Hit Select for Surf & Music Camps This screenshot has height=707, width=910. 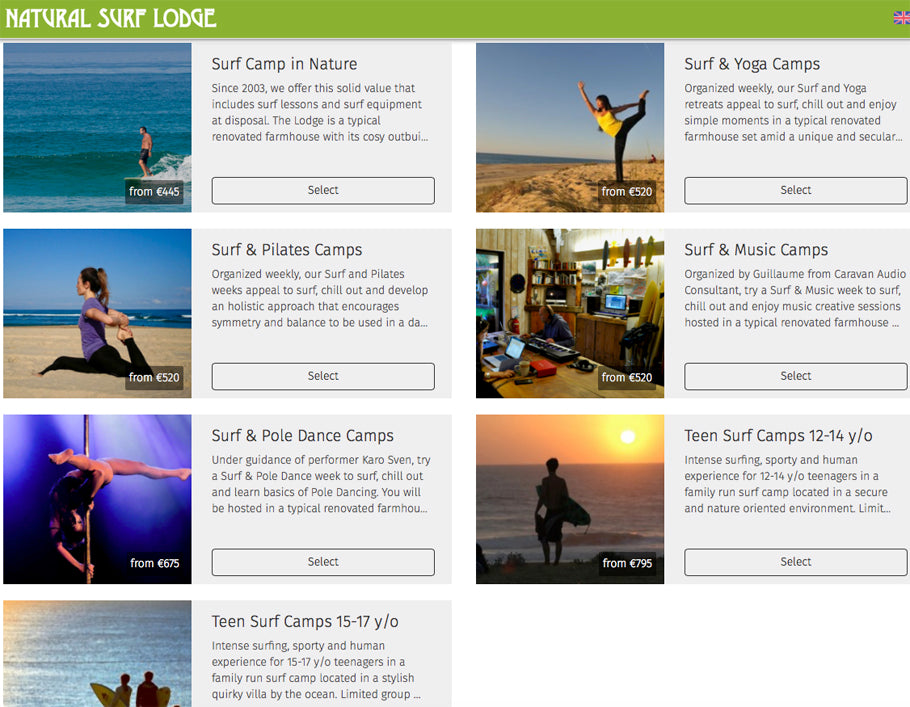[795, 376]
